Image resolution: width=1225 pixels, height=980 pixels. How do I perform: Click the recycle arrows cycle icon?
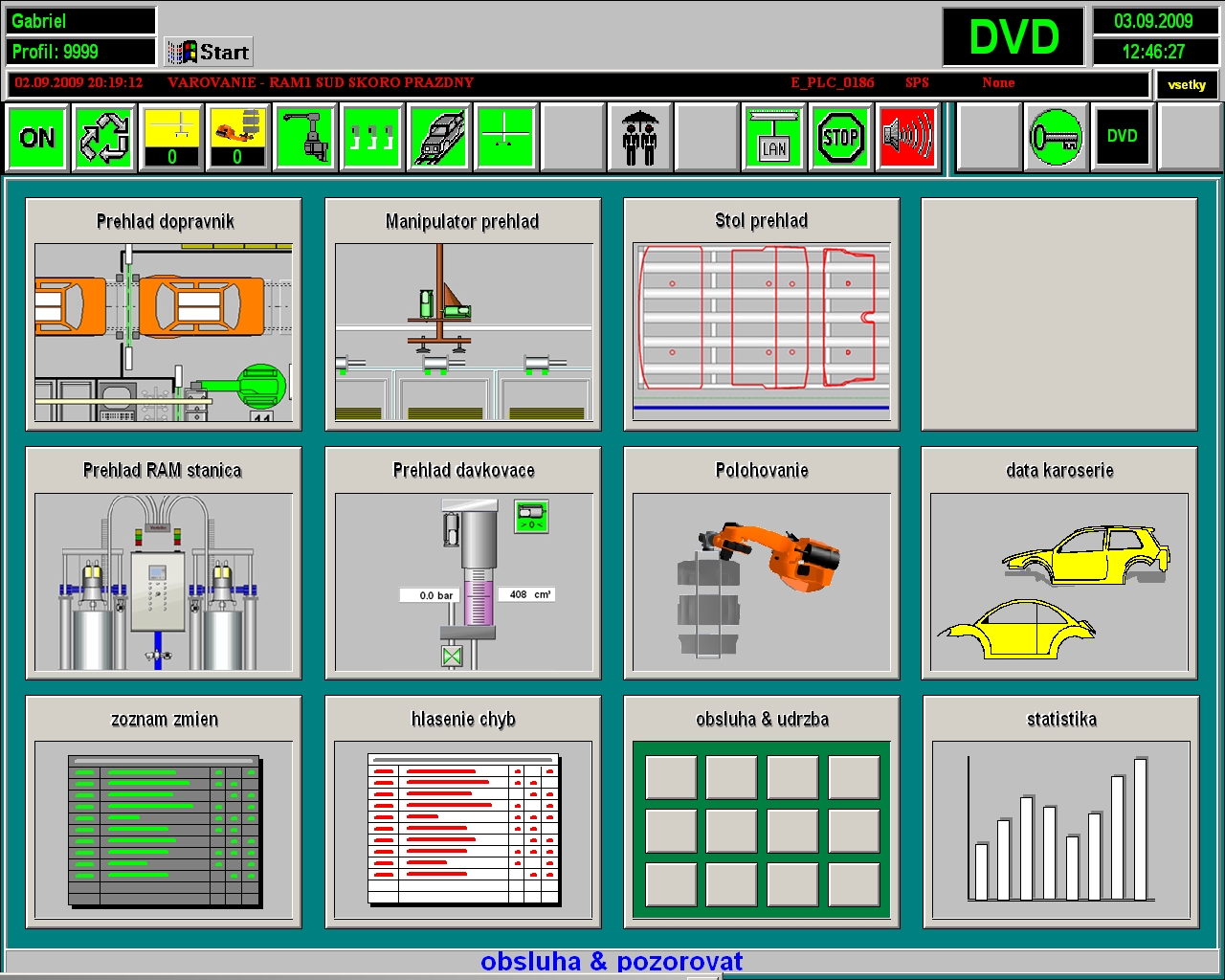pos(104,138)
